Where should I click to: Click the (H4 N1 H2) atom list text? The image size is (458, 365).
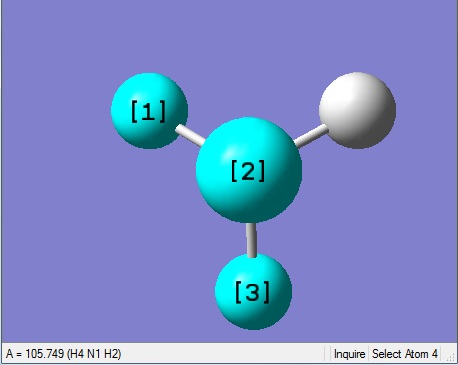[x=94, y=354]
